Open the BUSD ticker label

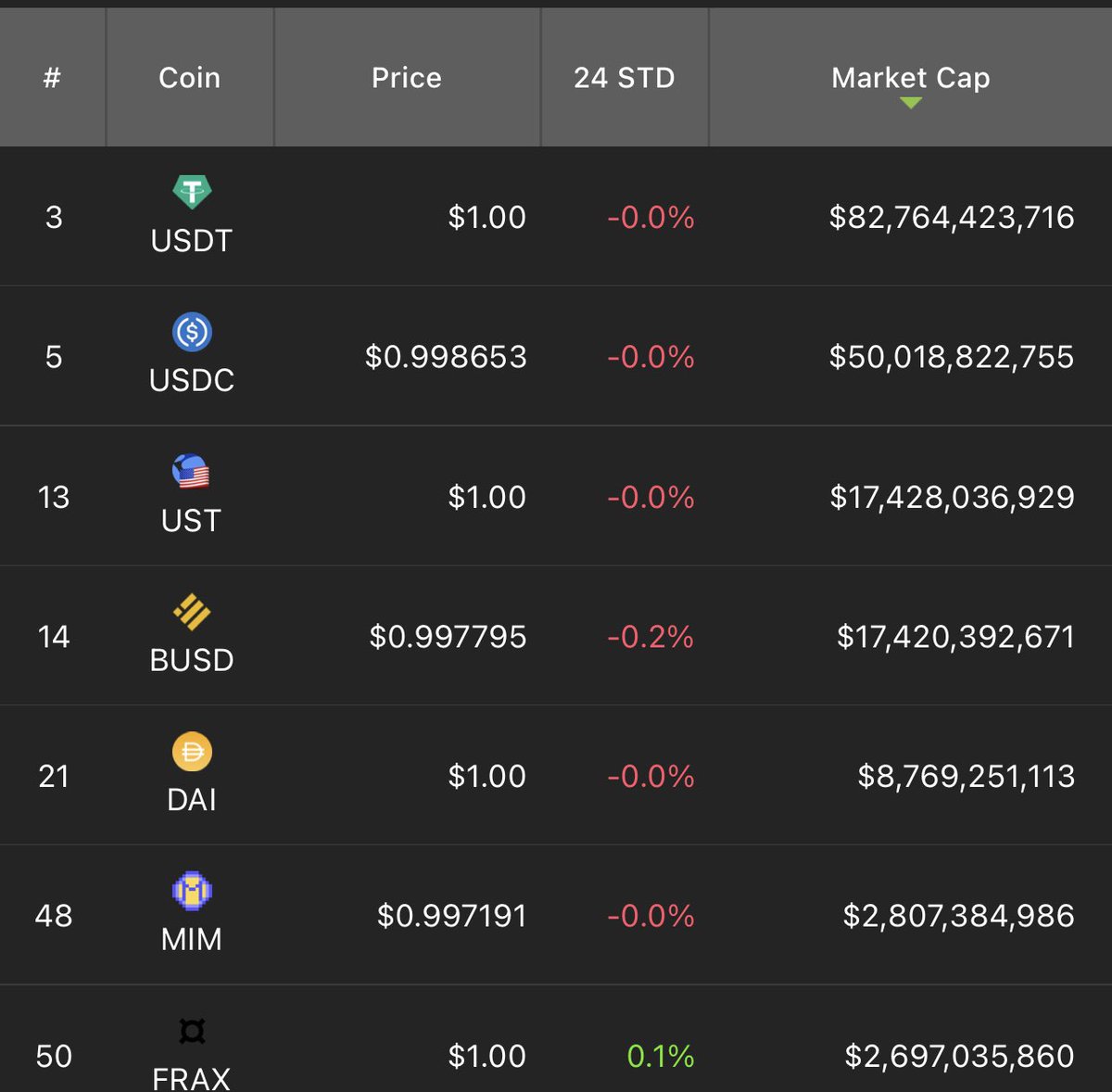[192, 660]
